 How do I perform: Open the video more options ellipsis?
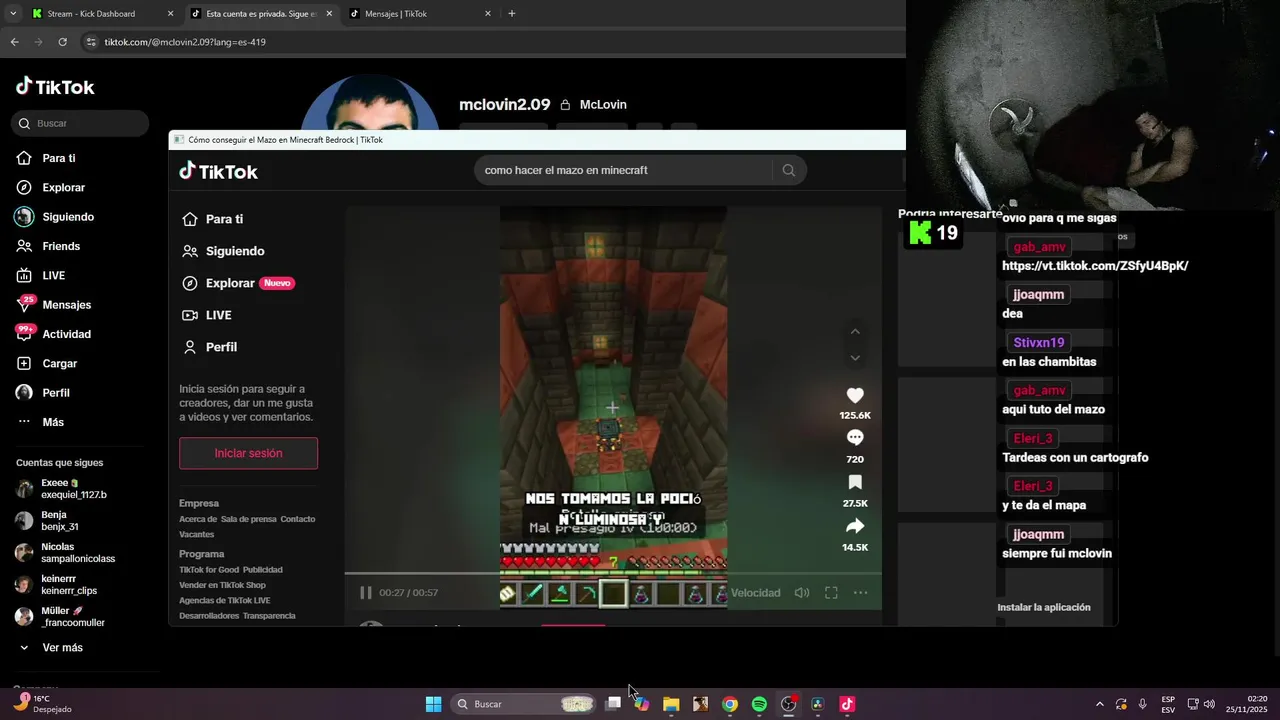pyautogui.click(x=860, y=593)
